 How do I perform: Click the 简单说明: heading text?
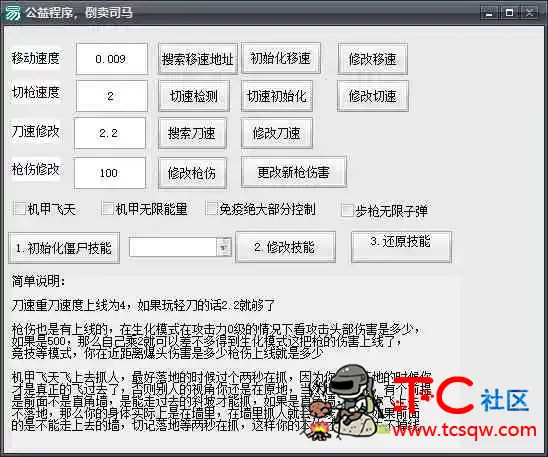pos(38,281)
